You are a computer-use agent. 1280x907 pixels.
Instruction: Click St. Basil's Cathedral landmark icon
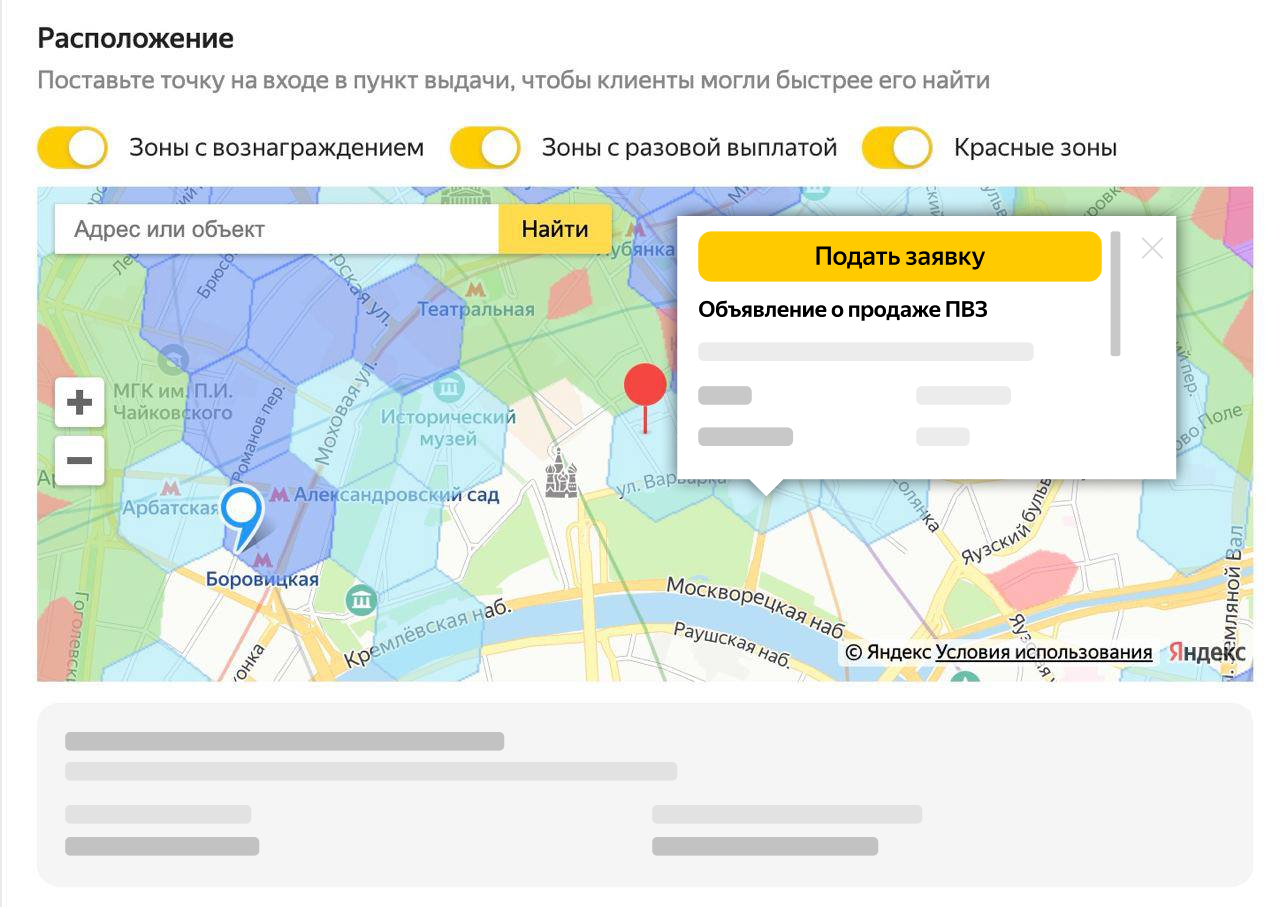[x=561, y=473]
